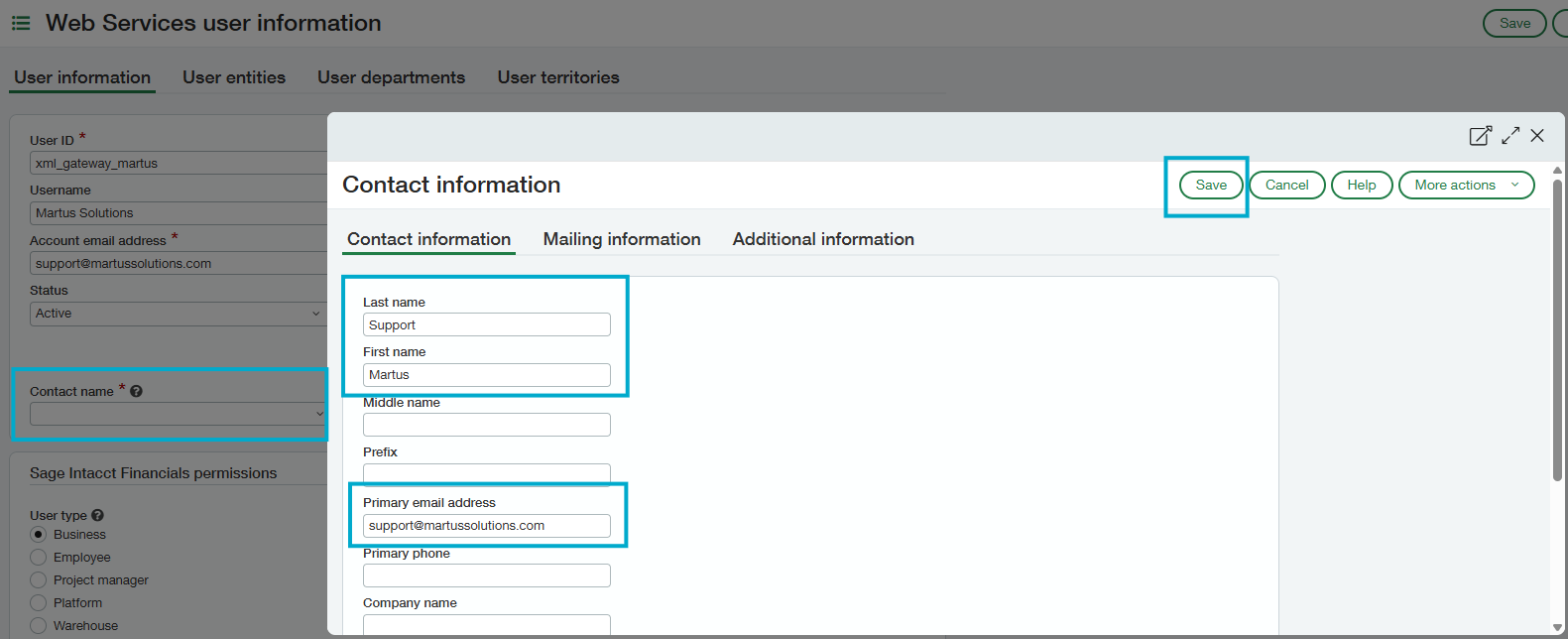This screenshot has width=1568, height=639.
Task: Switch to User territories tab
Action: tap(558, 77)
